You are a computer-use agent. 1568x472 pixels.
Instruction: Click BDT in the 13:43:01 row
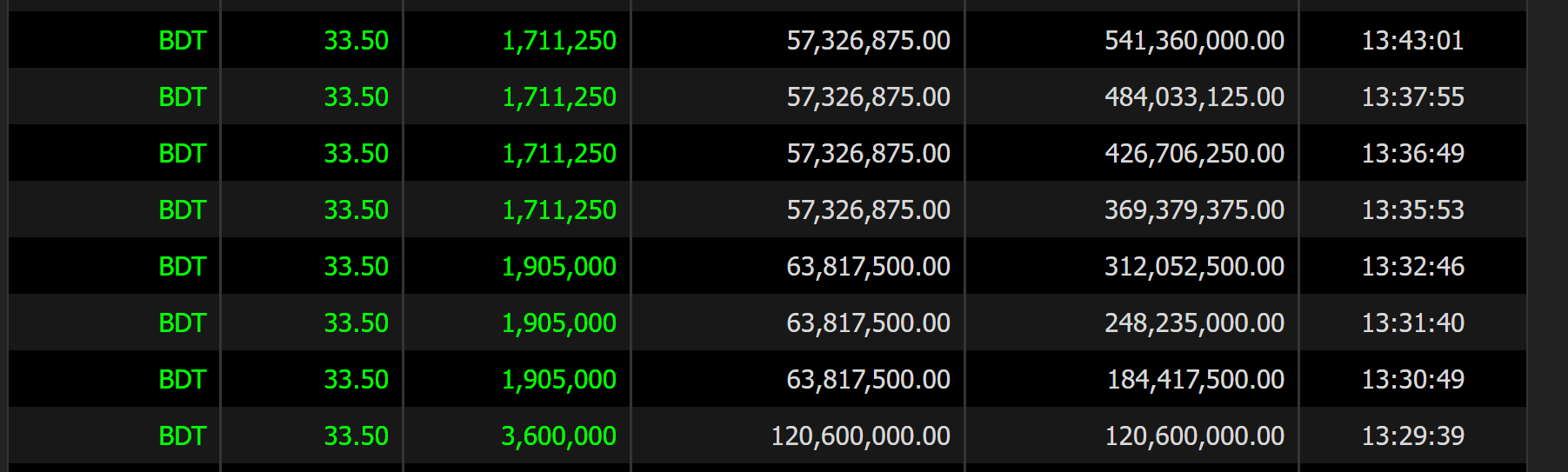(182, 40)
